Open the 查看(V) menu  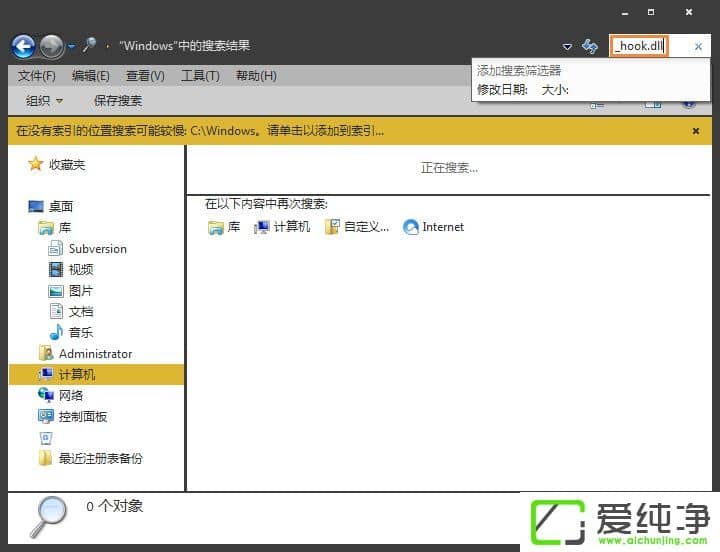coord(145,76)
